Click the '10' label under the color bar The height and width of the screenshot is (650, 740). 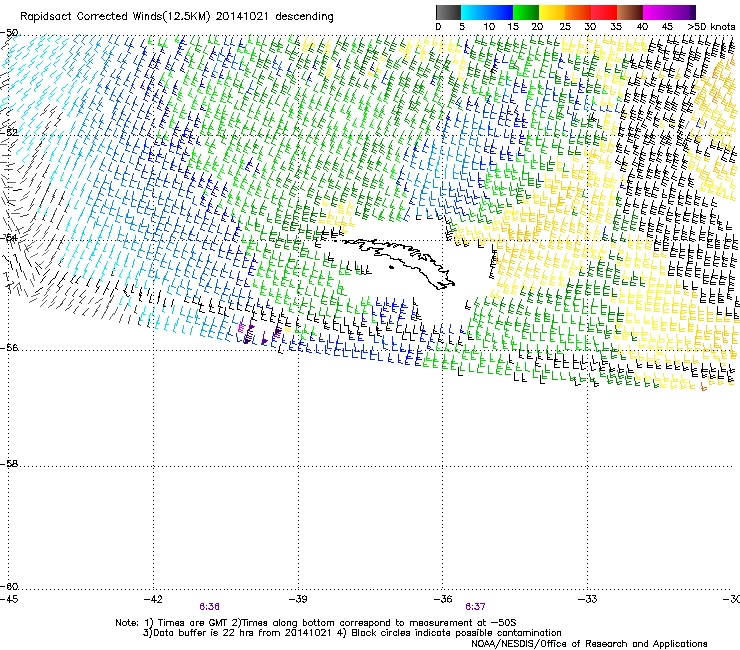[x=489, y=27]
